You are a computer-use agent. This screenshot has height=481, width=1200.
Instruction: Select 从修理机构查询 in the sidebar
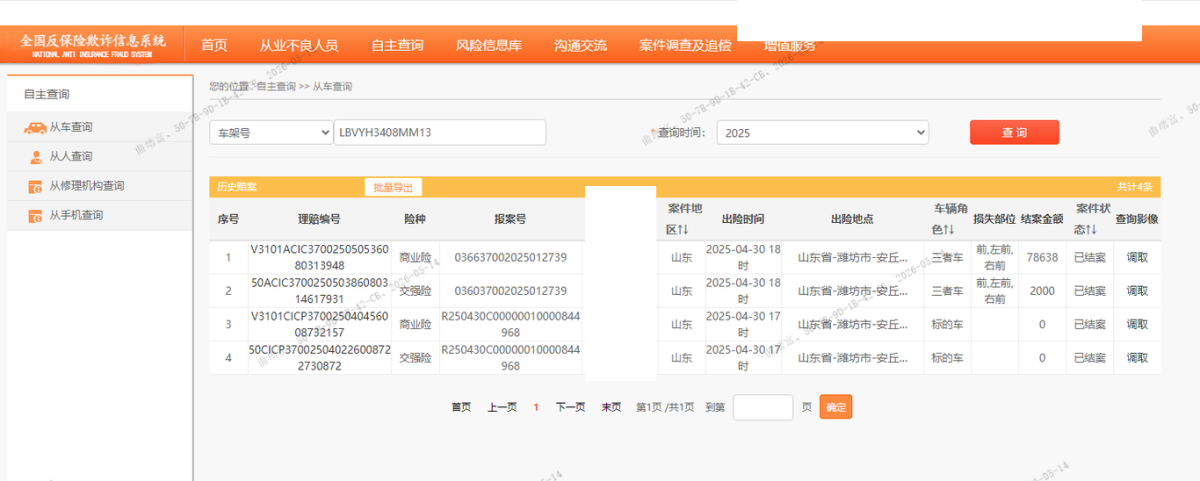[x=87, y=186]
